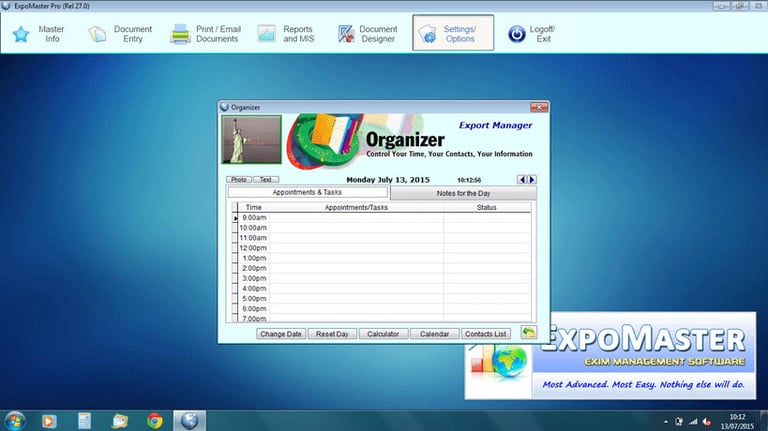Show hidden tray icons arrow
This screenshot has height=431, width=768.
point(666,422)
